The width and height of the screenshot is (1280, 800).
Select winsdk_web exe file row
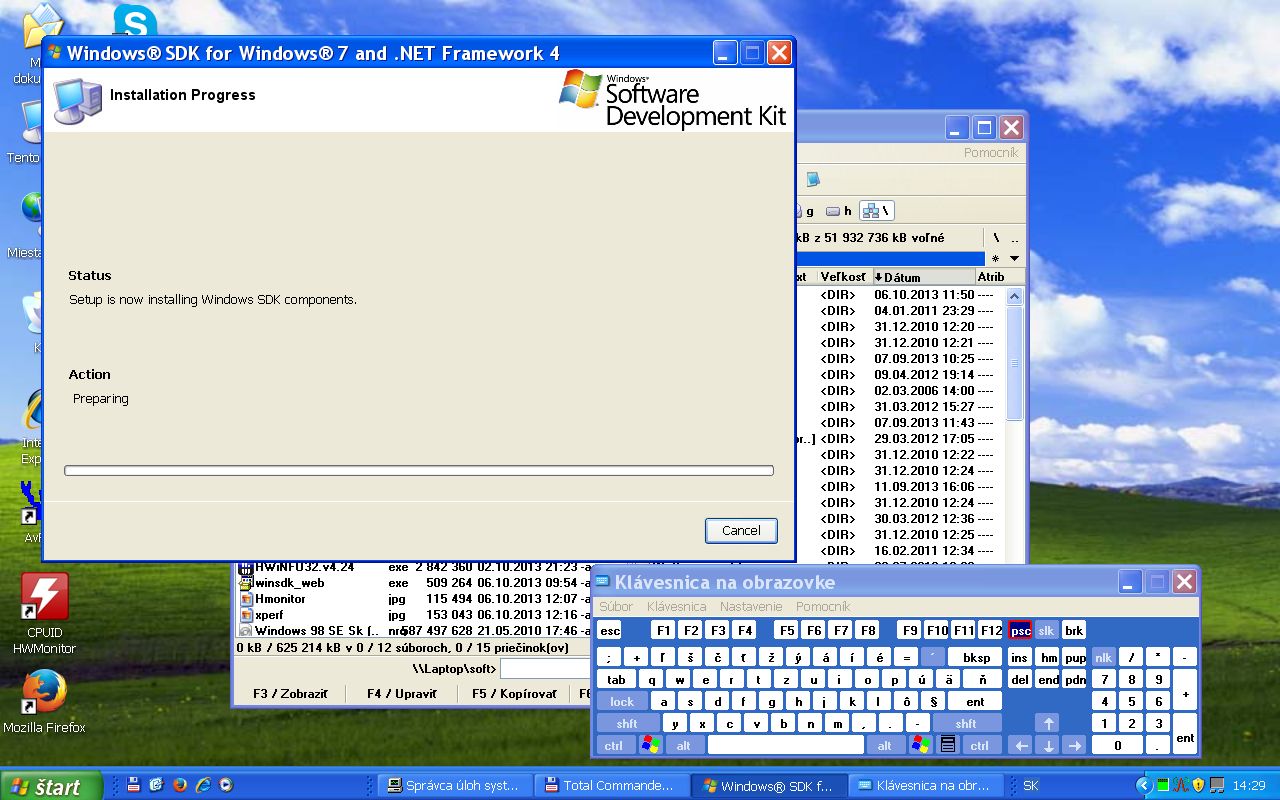(413, 582)
